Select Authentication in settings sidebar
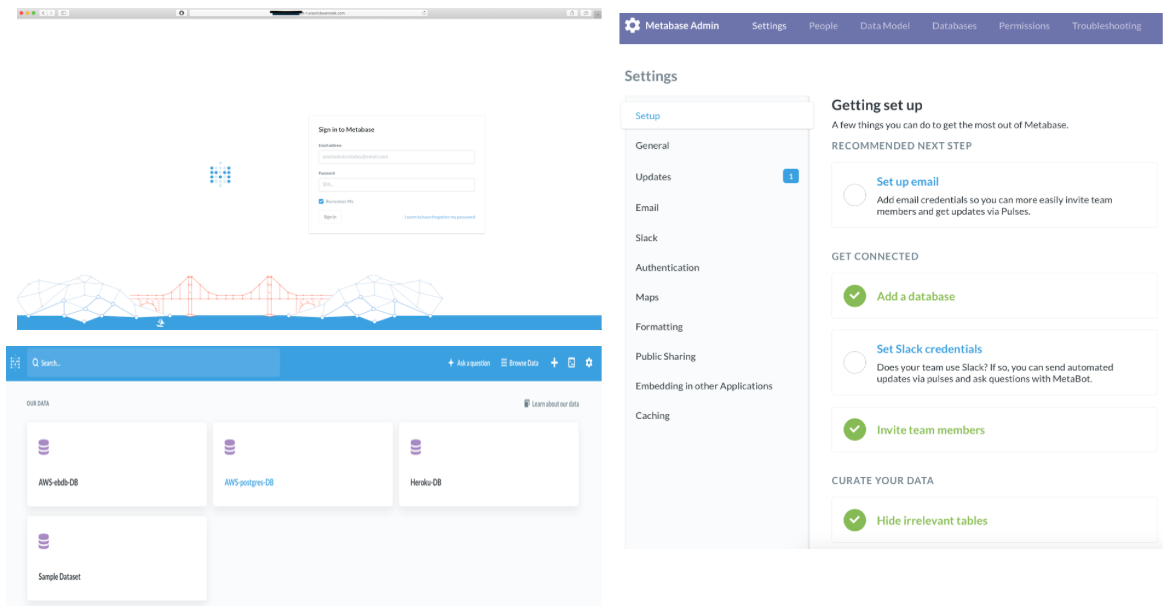This screenshot has height=612, width=1173. point(667,268)
